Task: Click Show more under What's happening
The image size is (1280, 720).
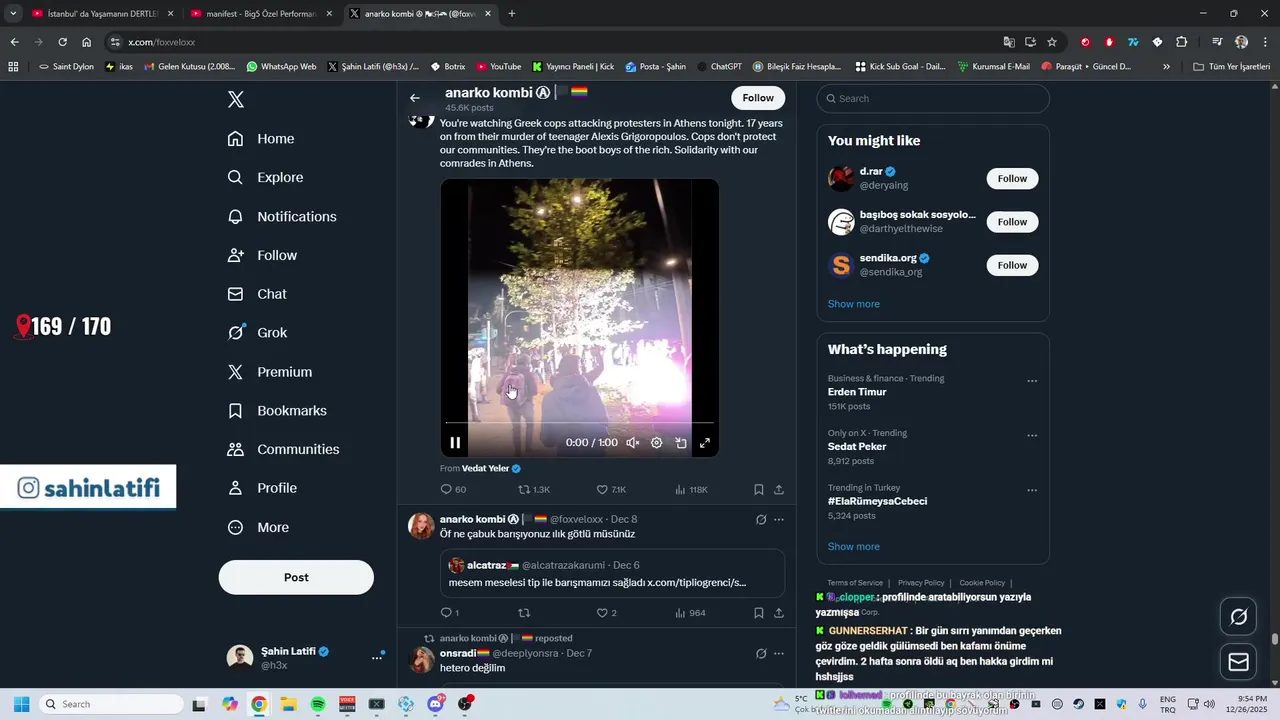Action: (854, 547)
